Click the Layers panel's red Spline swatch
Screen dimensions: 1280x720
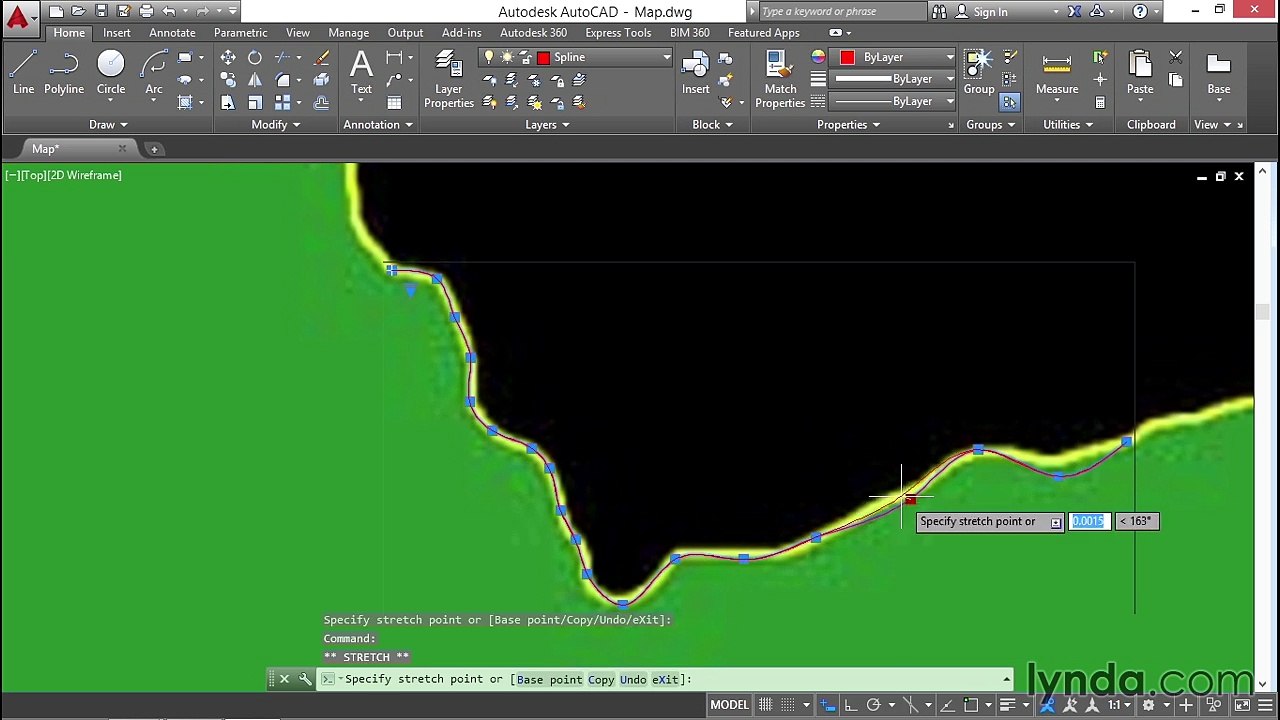[x=543, y=57]
